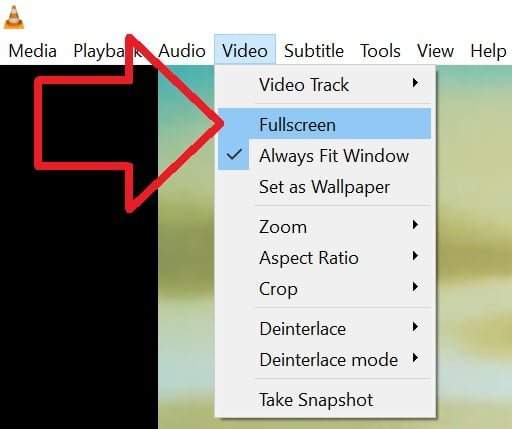Click the VLC cone icon
Screen dimensions: 512x429
point(14,17)
